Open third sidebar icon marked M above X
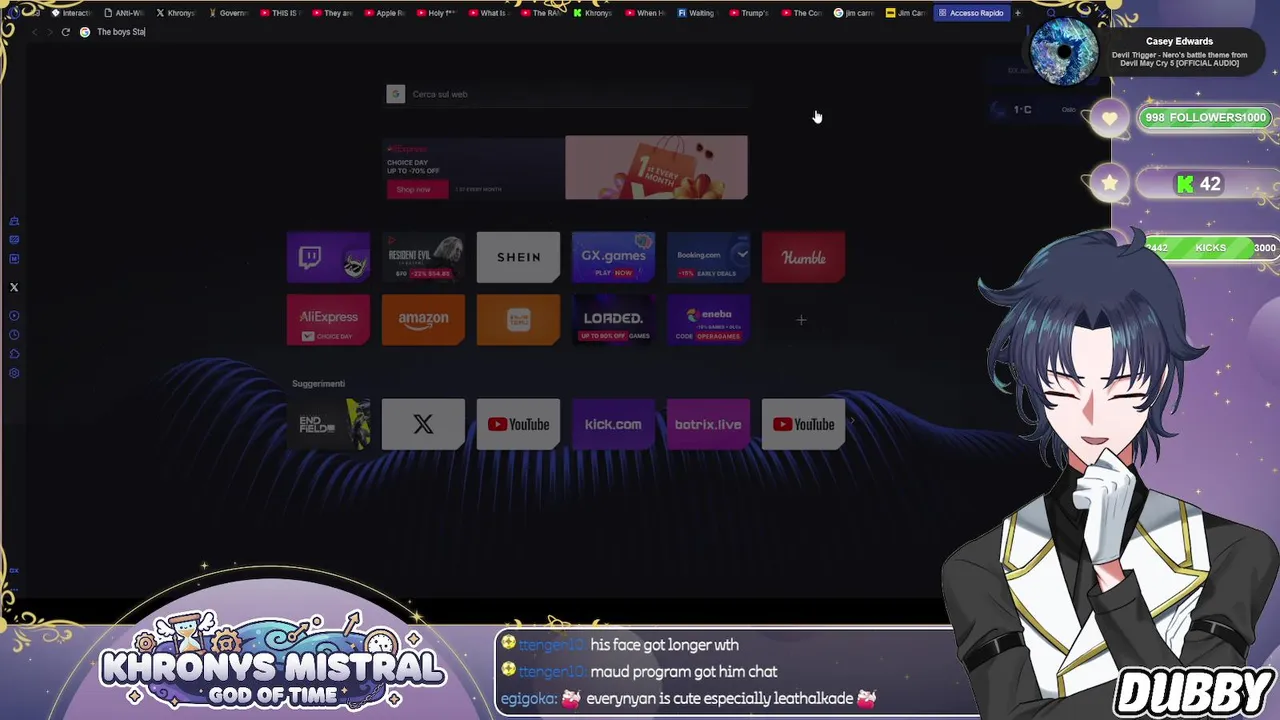 pos(14,259)
